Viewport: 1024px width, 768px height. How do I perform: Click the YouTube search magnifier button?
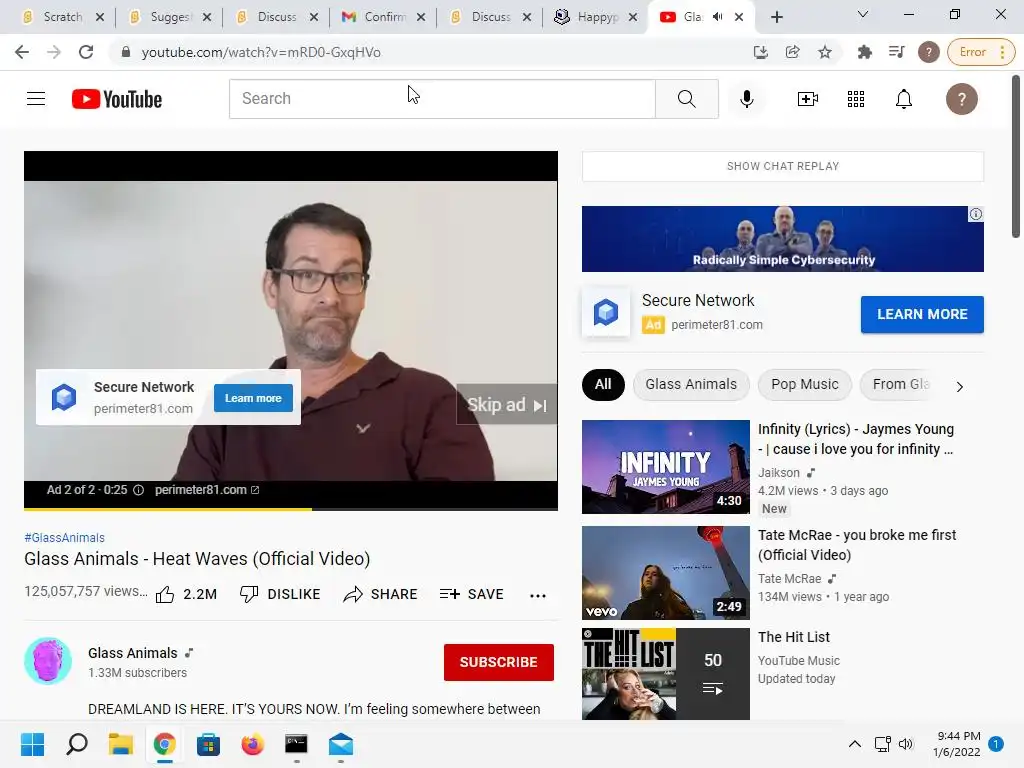(686, 99)
